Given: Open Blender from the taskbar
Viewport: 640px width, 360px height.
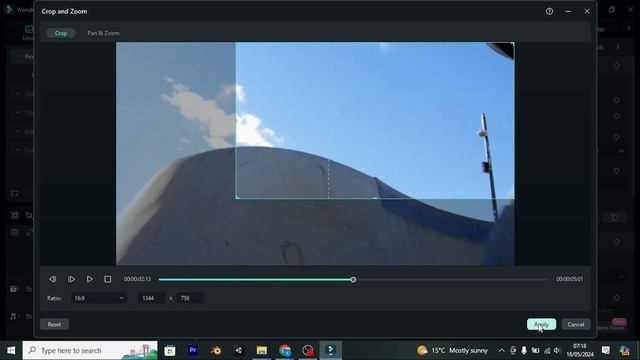Looking at the screenshot, I should tap(216, 350).
